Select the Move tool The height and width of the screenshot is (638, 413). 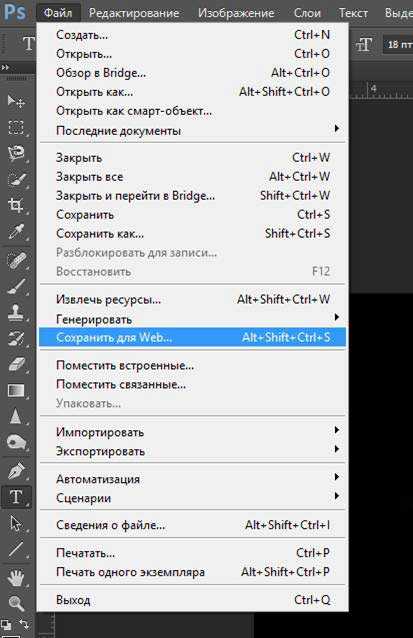(16, 101)
